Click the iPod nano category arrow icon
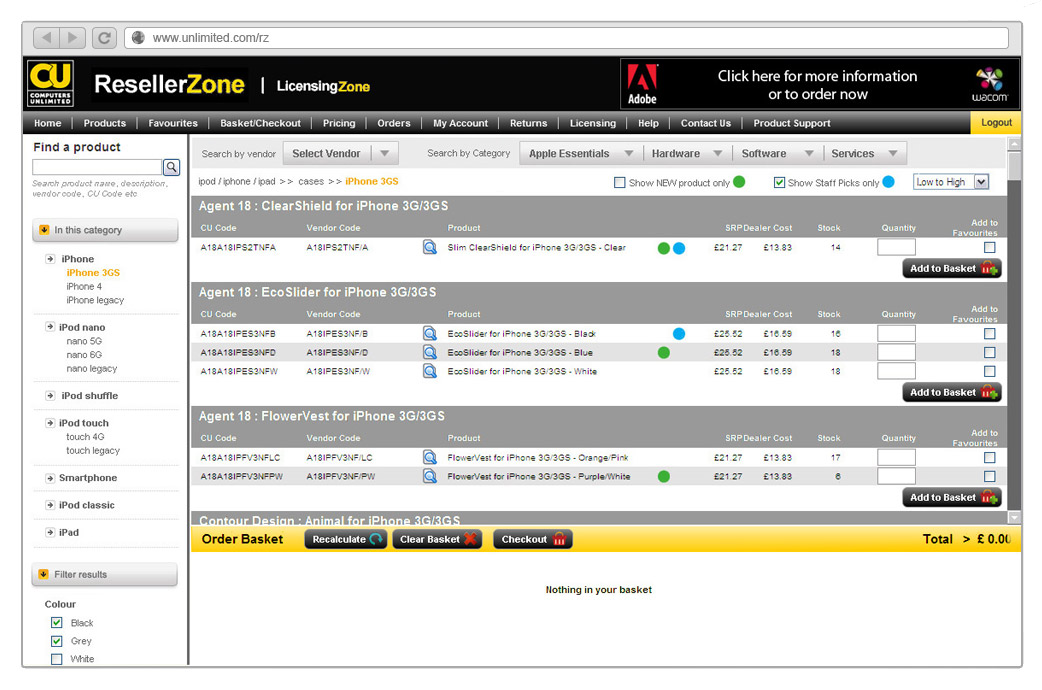1042x690 pixels. (50, 326)
